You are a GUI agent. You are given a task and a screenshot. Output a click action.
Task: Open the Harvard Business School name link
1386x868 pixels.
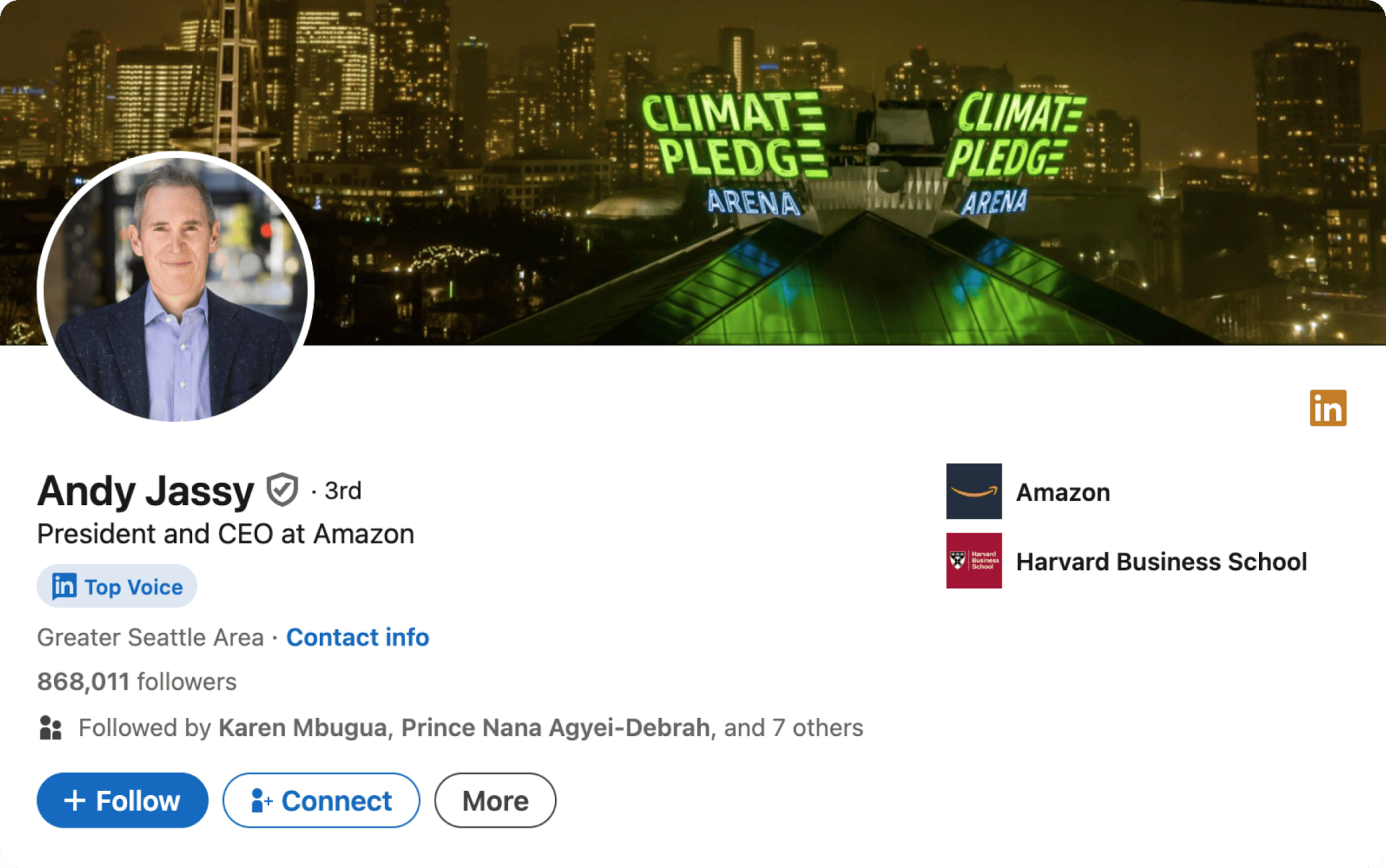pyautogui.click(x=1161, y=561)
